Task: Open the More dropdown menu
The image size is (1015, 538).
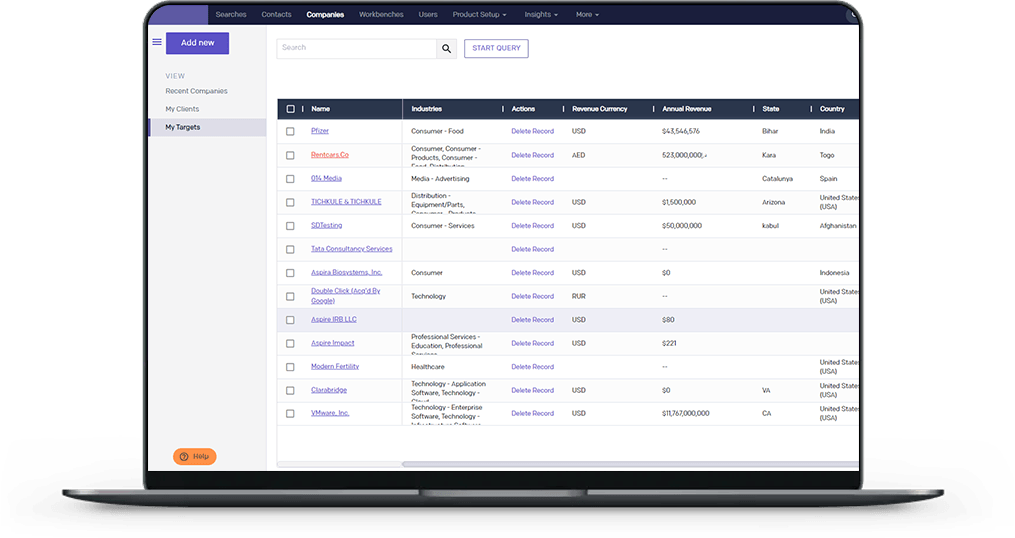Action: click(587, 14)
